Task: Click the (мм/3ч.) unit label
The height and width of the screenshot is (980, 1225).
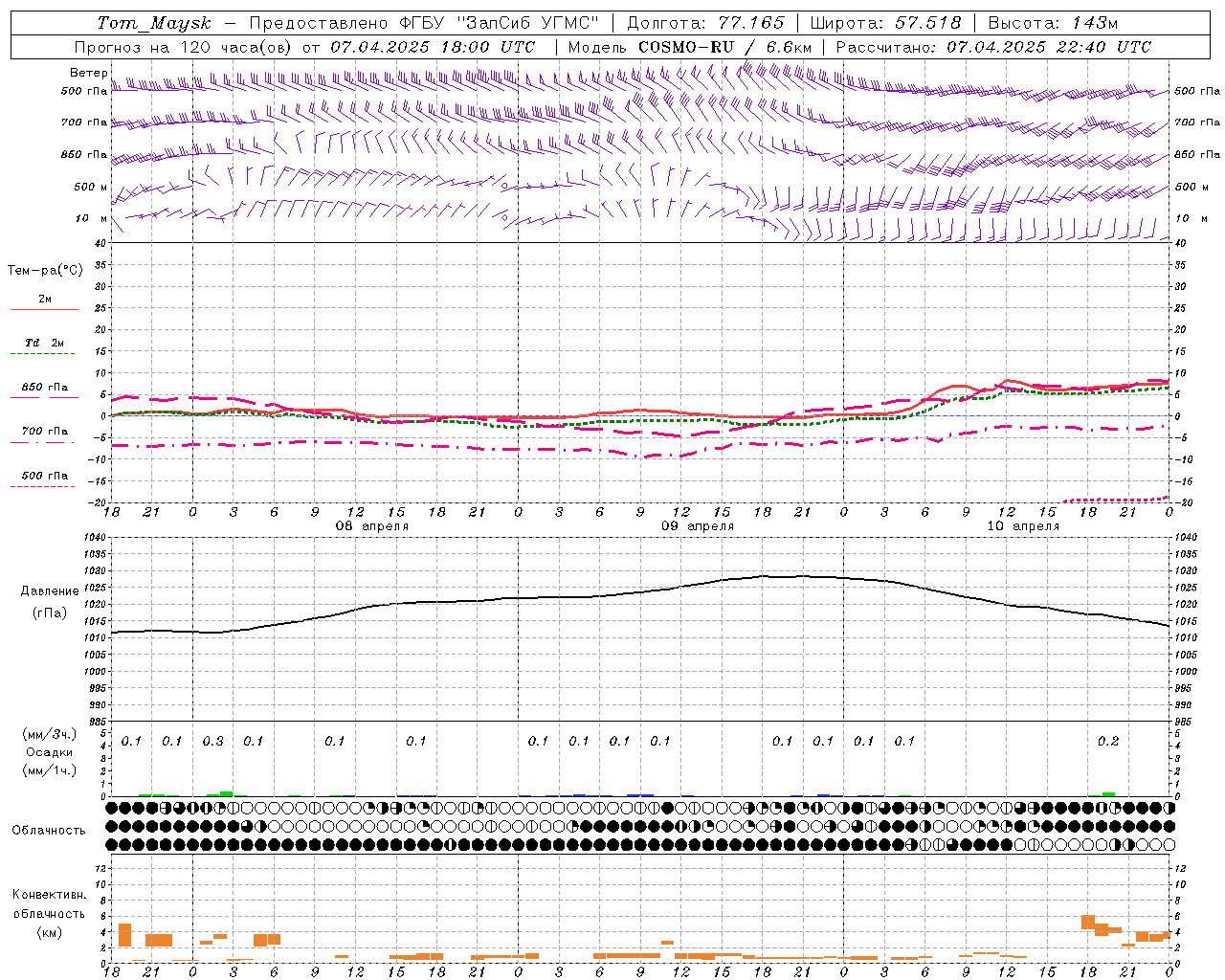Action: 50,734
